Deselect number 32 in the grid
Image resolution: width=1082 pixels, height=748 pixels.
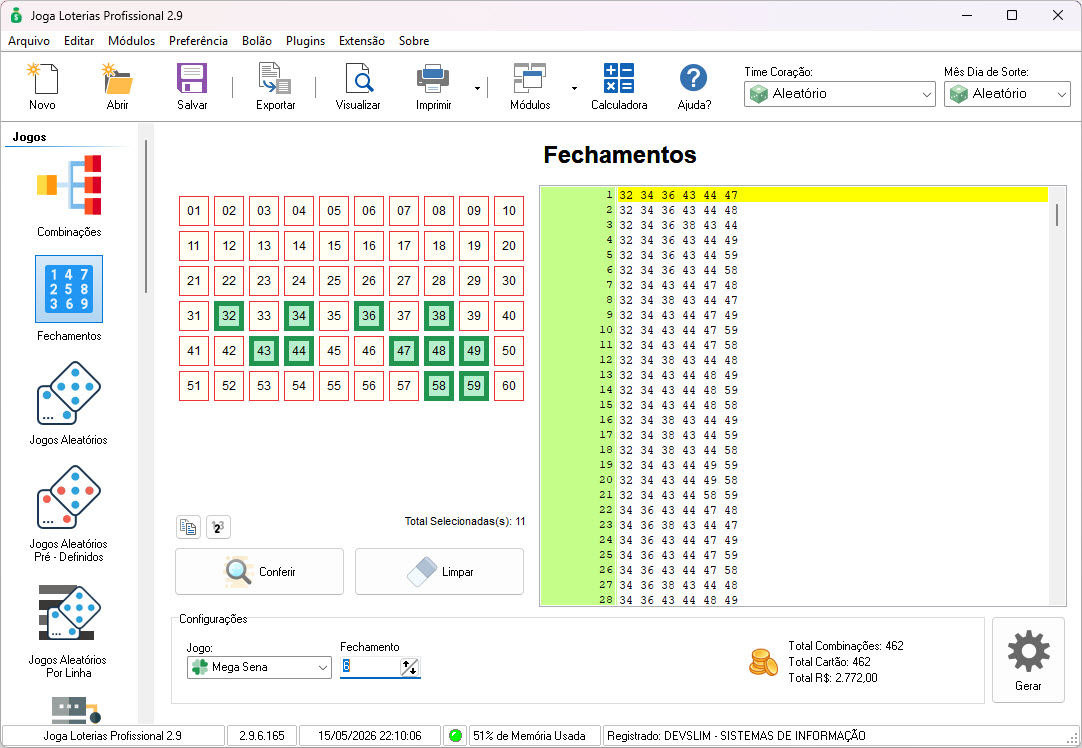tap(228, 316)
